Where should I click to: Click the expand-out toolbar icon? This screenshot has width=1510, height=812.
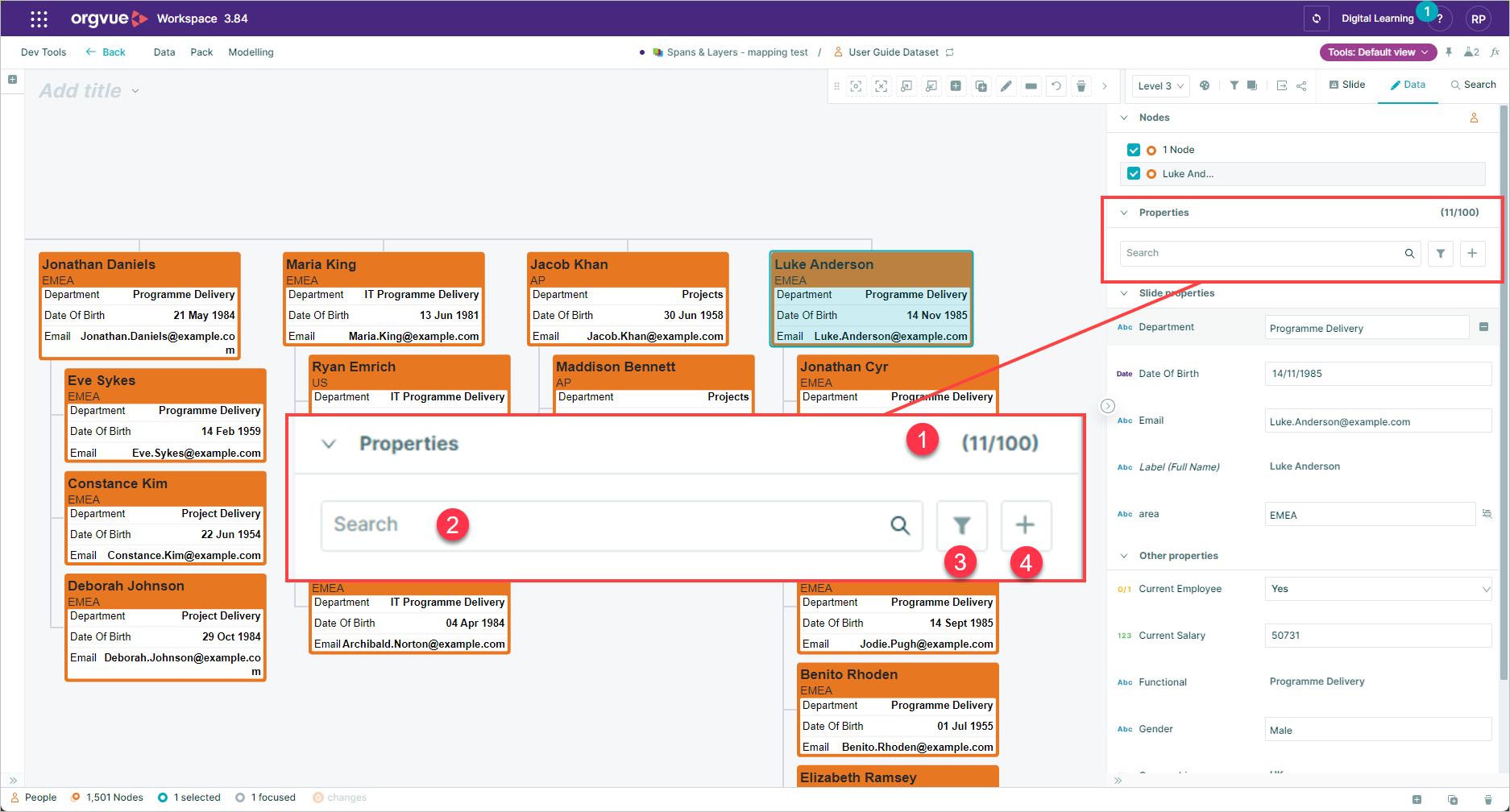pos(906,86)
